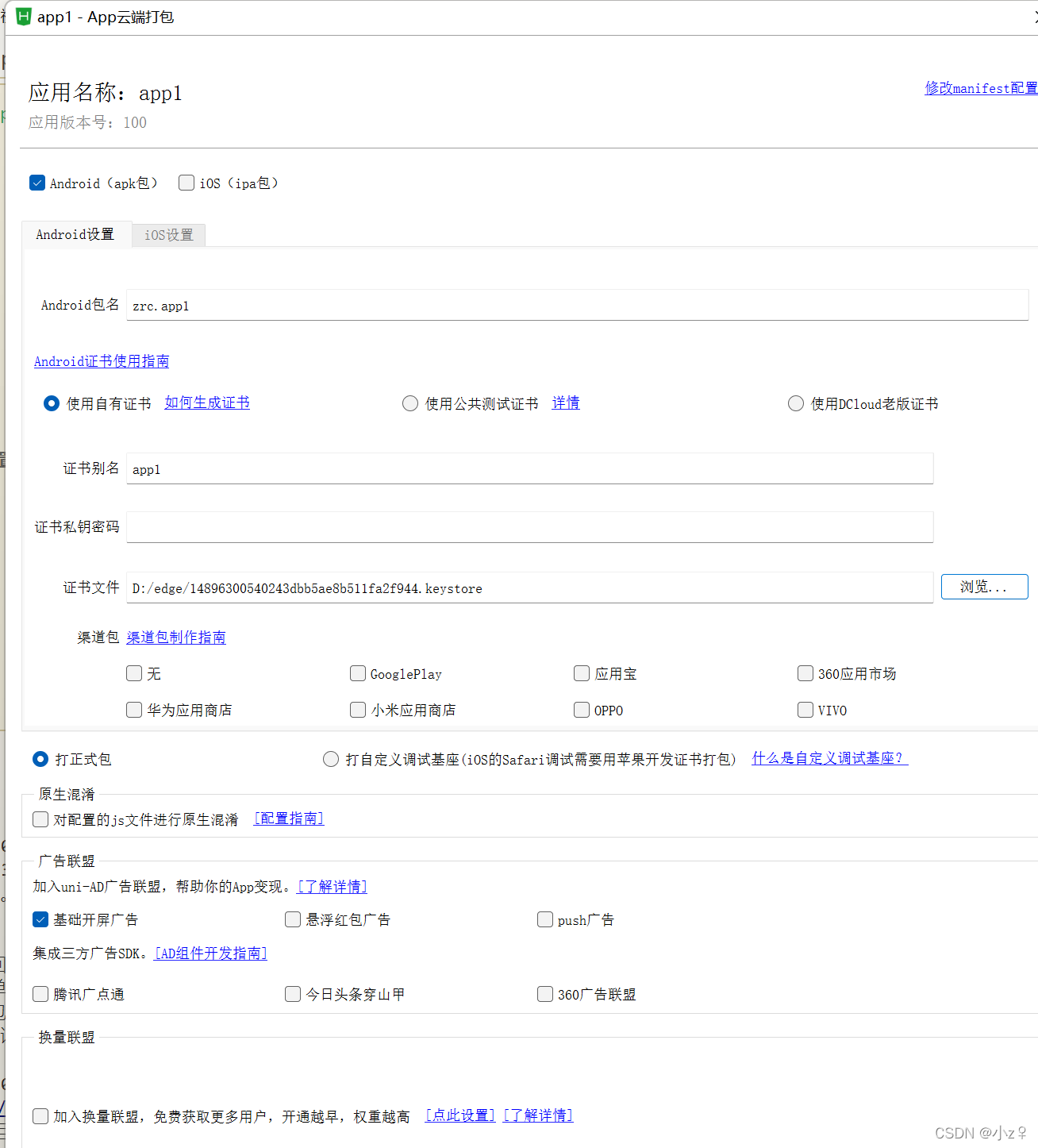Uncheck Android（apk包）packaging
Image resolution: width=1038 pixels, height=1148 pixels.
[x=37, y=183]
